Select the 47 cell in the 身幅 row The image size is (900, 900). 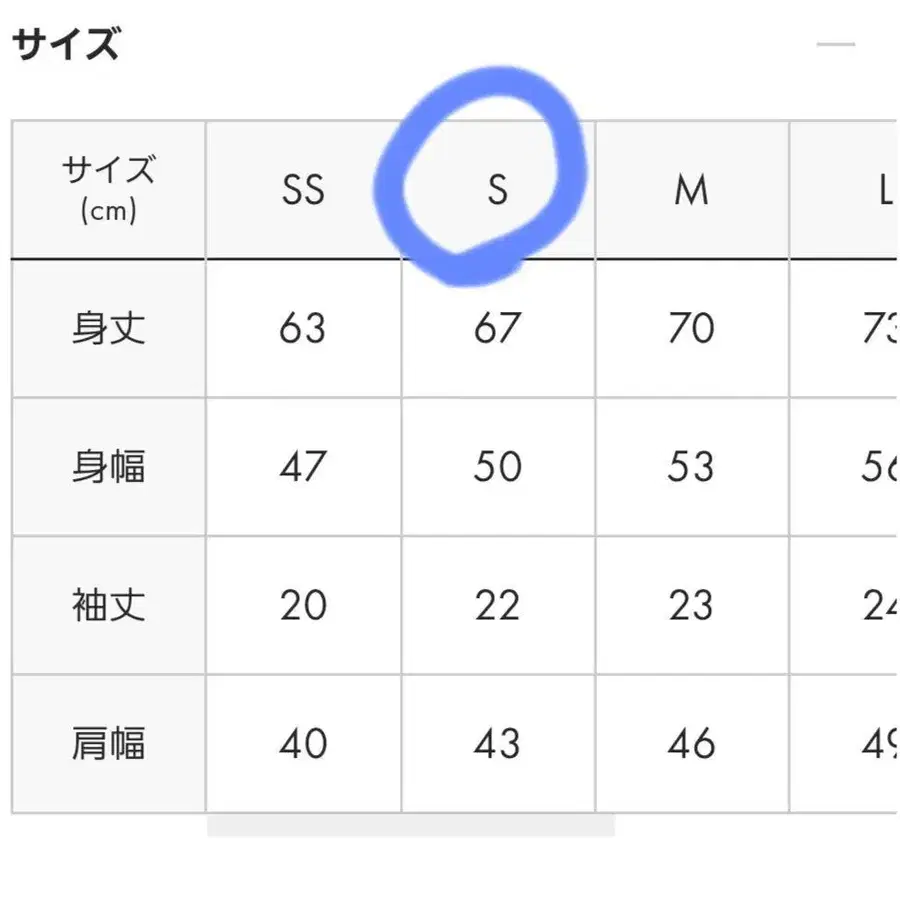[x=303, y=467]
